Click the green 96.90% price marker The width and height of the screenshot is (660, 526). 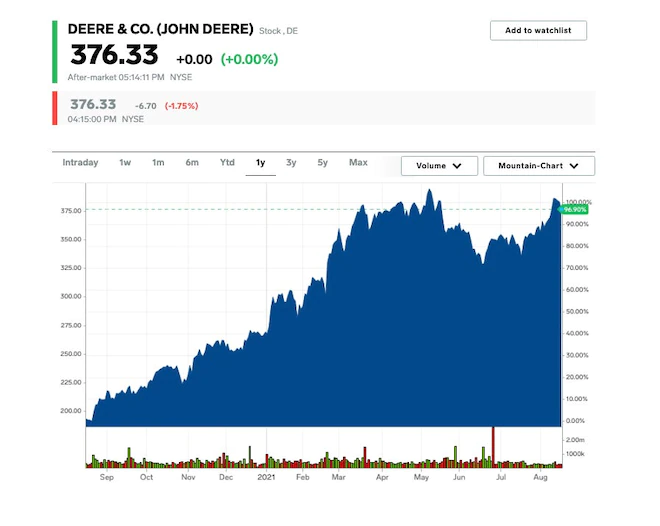point(574,210)
